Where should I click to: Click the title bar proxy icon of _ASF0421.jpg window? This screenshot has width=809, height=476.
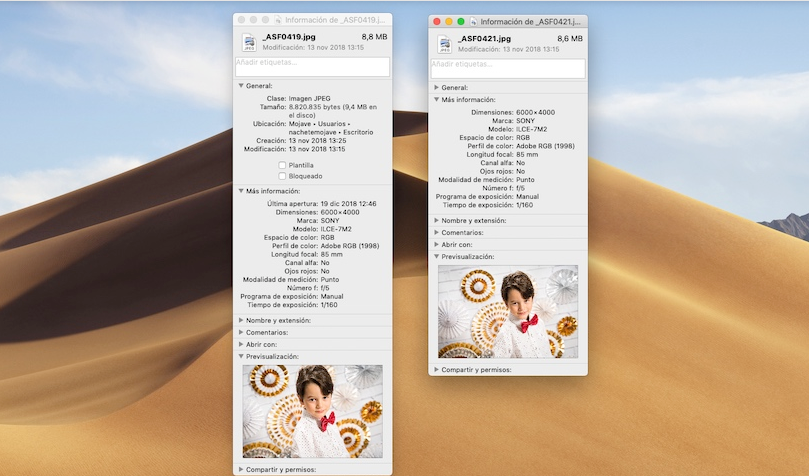coord(474,22)
